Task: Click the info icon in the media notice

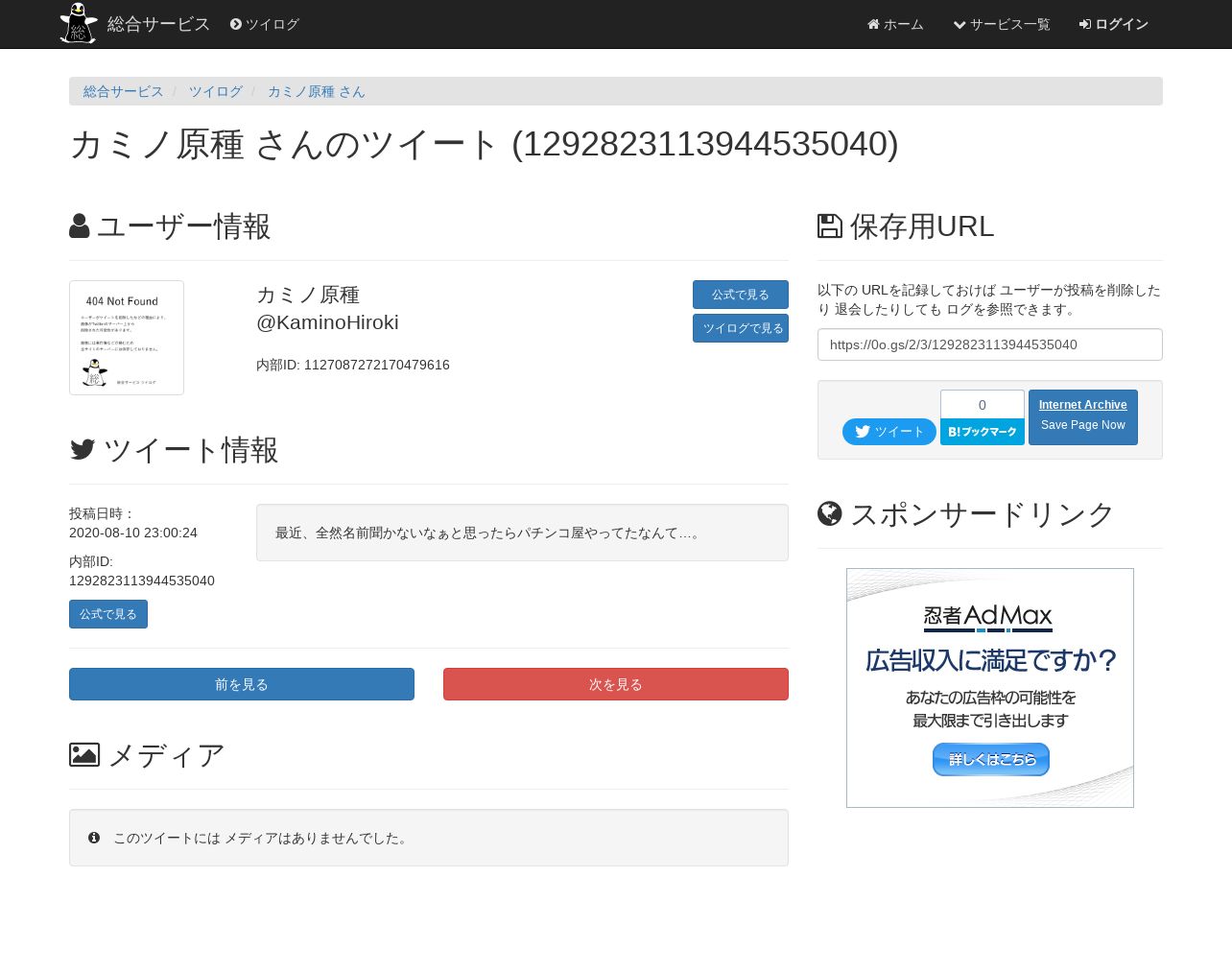Action: 94,838
